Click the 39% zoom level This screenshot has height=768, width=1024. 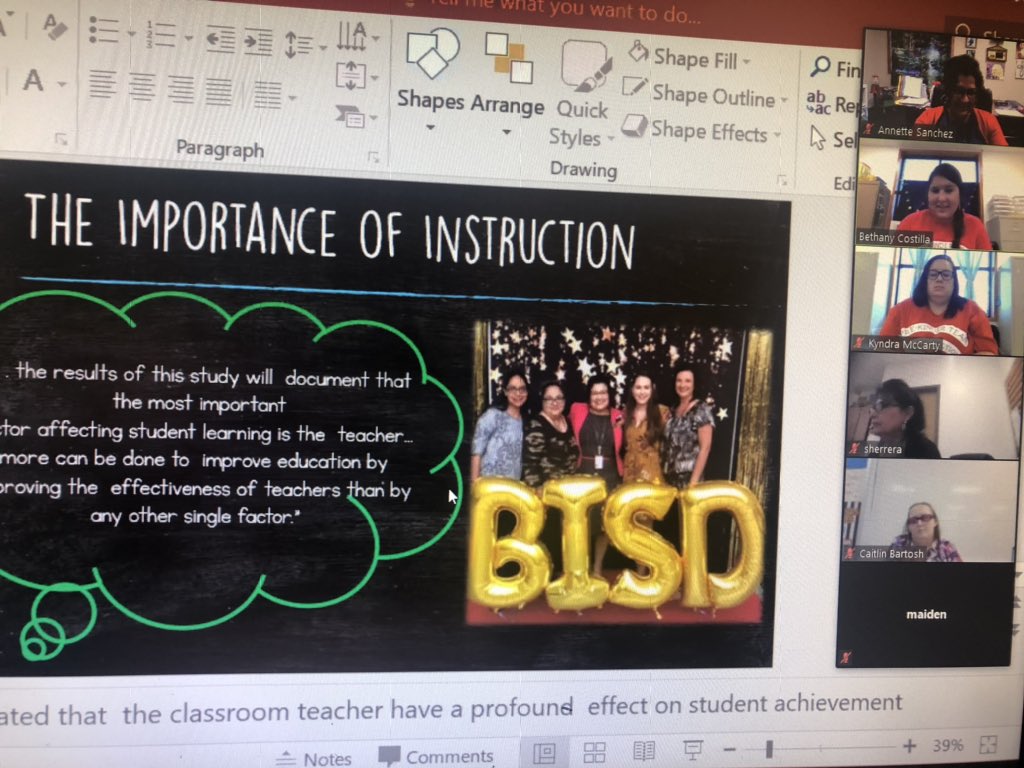pyautogui.click(x=948, y=745)
